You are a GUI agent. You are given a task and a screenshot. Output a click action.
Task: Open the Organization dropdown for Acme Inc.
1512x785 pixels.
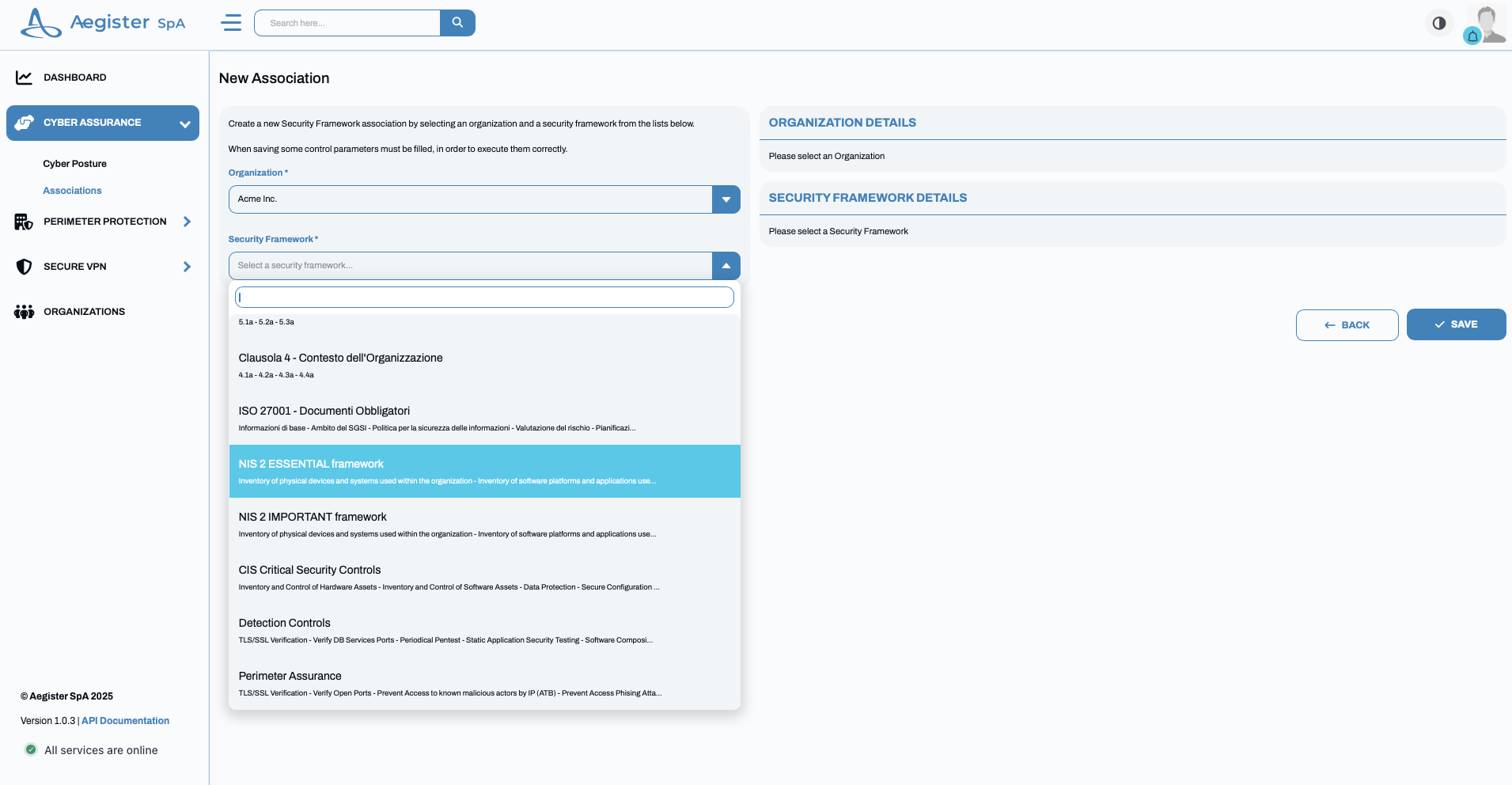[726, 199]
